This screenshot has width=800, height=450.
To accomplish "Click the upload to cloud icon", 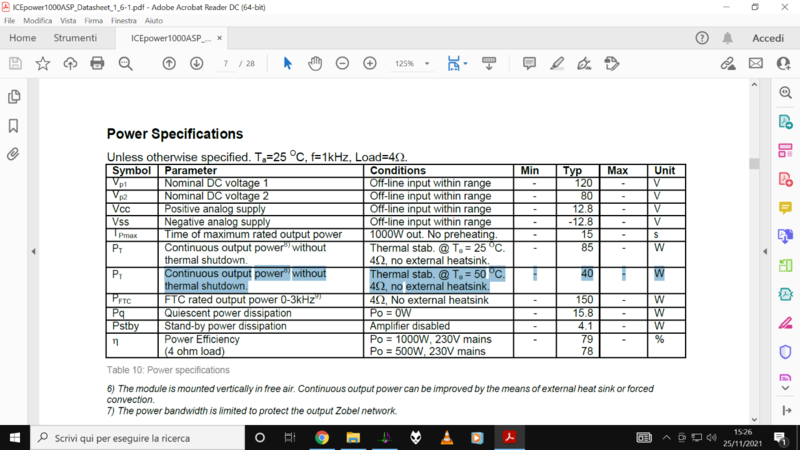I will tap(70, 63).
